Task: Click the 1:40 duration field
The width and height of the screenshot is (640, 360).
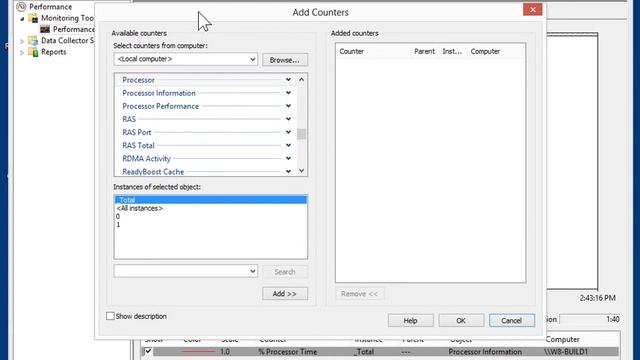Action: pos(589,319)
